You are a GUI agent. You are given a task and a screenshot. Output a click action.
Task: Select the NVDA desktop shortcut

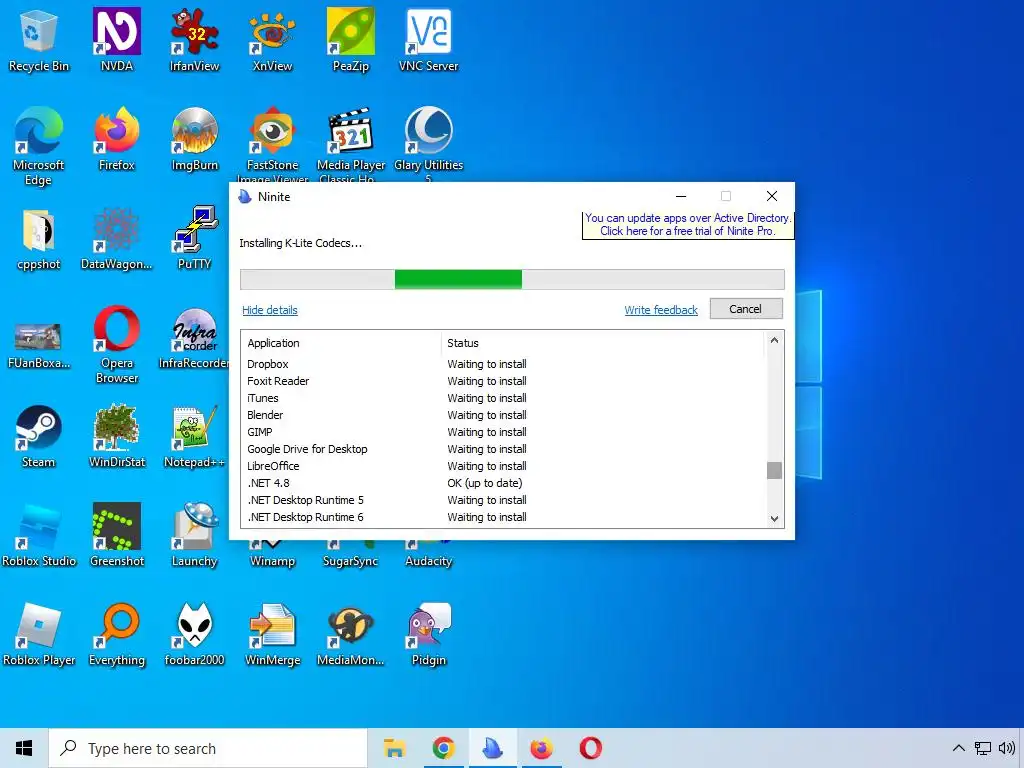pyautogui.click(x=116, y=39)
